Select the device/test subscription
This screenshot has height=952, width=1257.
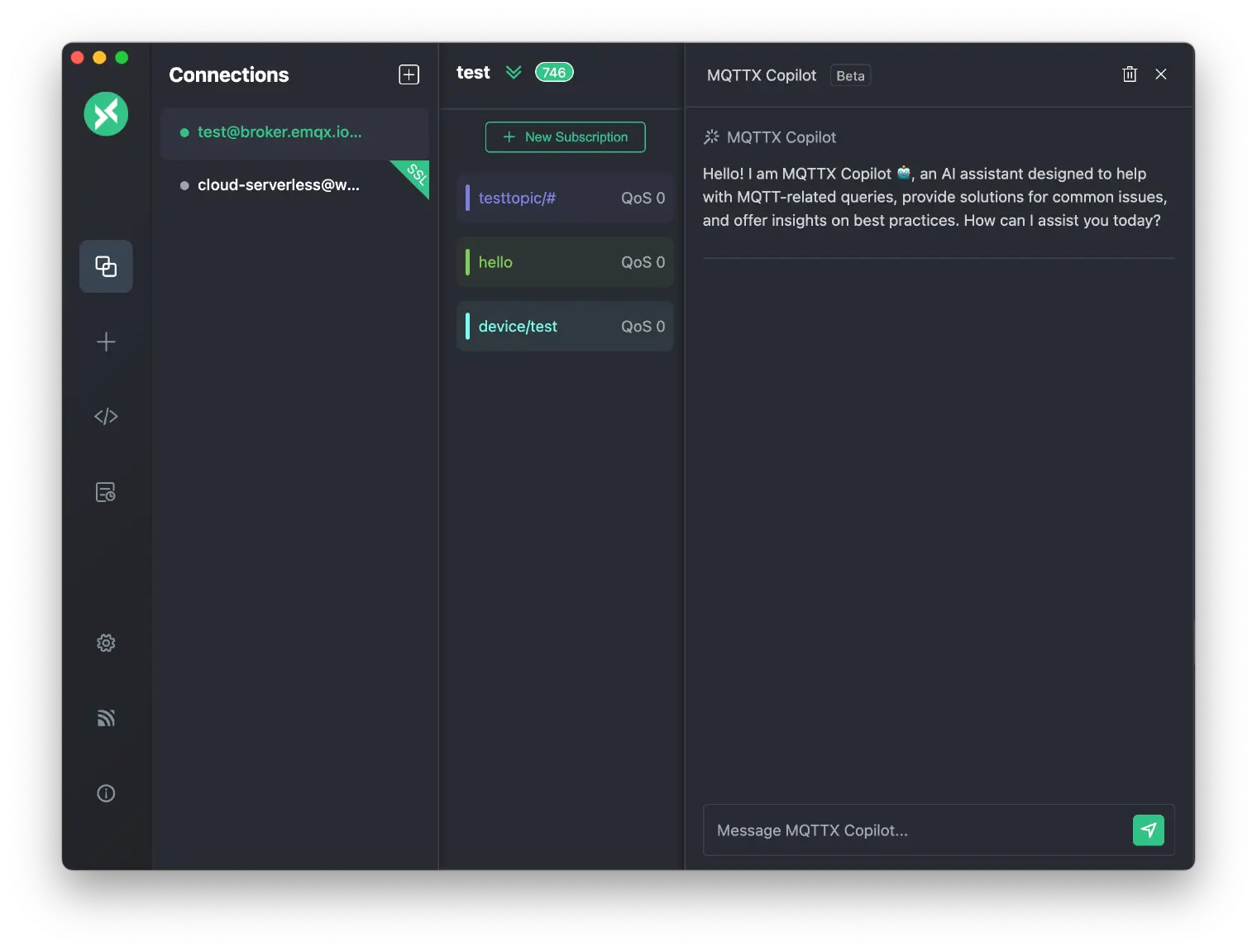click(x=566, y=326)
